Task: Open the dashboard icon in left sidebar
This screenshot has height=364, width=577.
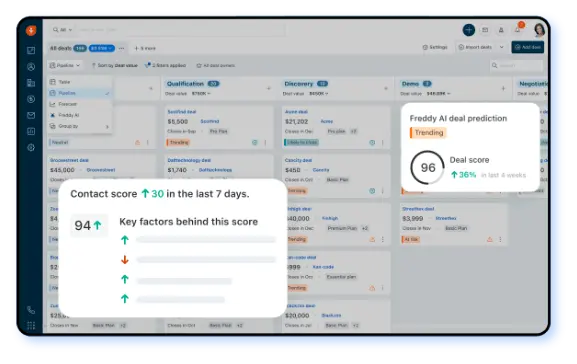Action: pyautogui.click(x=31, y=50)
